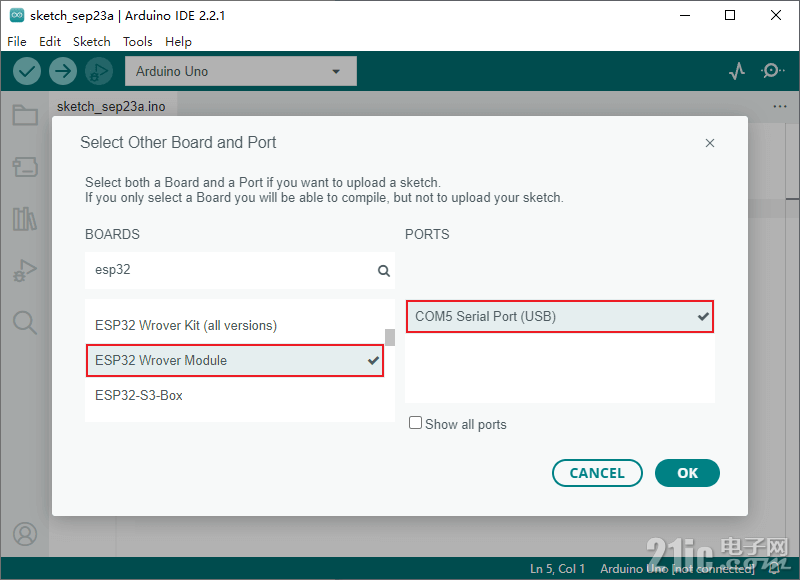Open the Library Manager sidebar icon
The image size is (800, 580).
[x=25, y=219]
